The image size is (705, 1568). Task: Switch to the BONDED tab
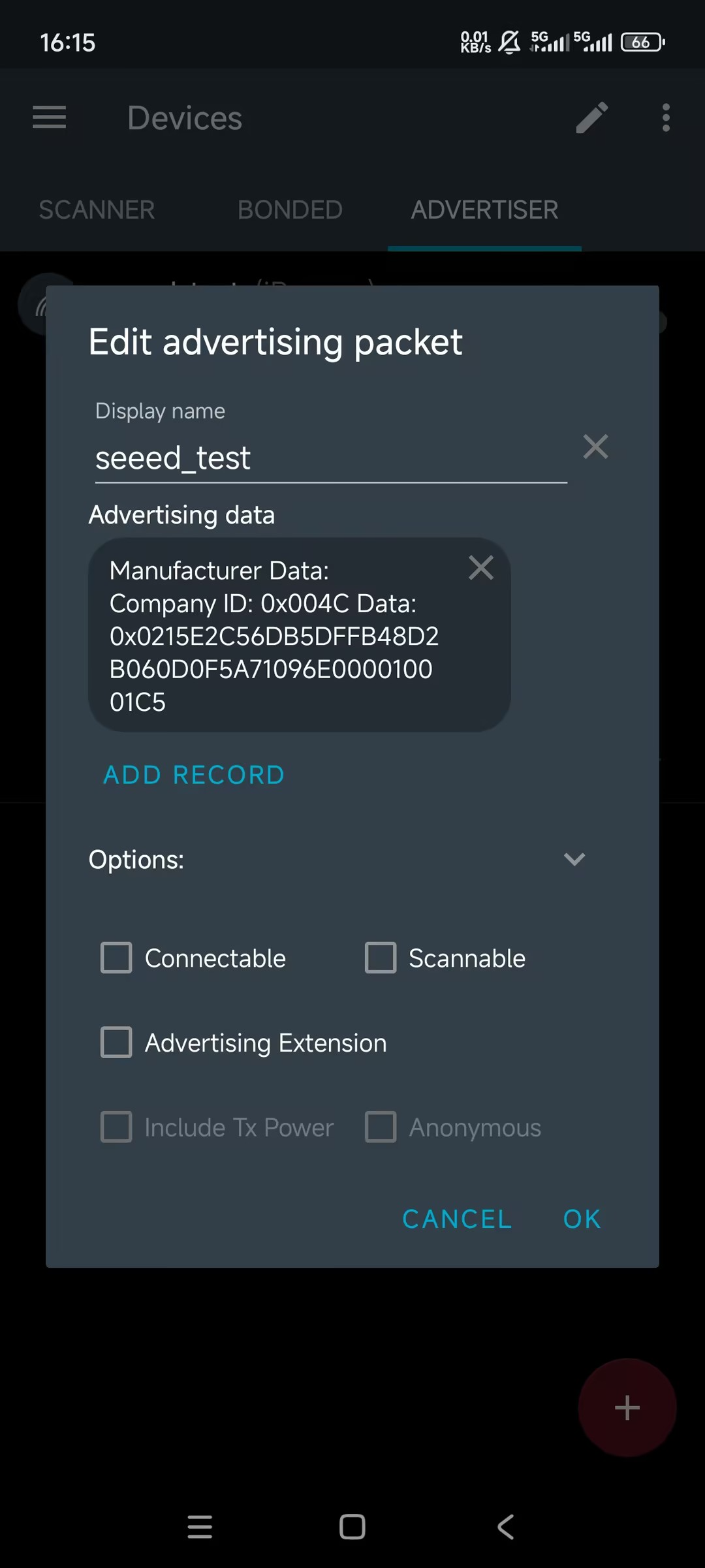pos(290,210)
